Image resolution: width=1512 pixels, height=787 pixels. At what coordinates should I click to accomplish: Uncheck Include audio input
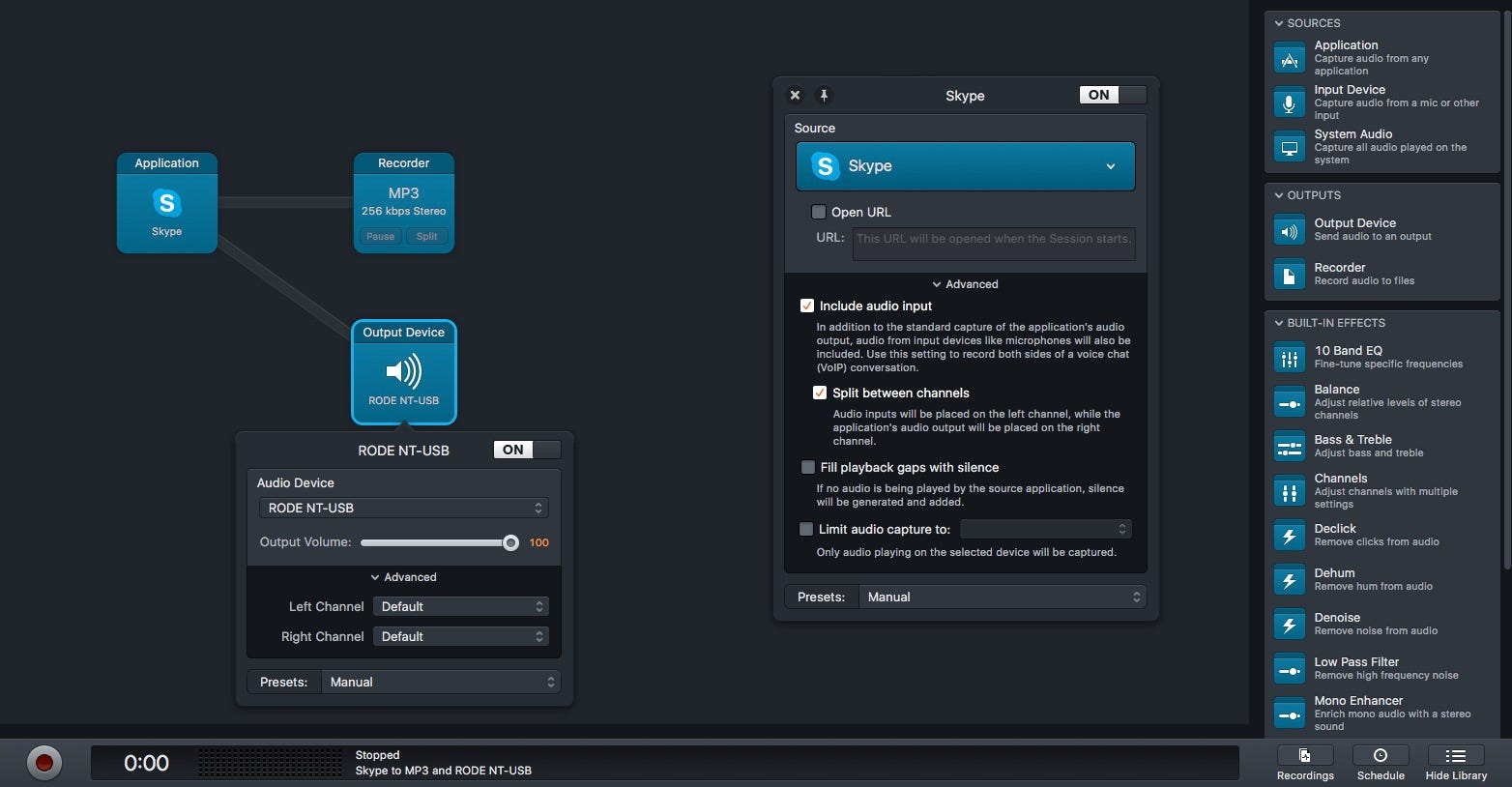(807, 306)
